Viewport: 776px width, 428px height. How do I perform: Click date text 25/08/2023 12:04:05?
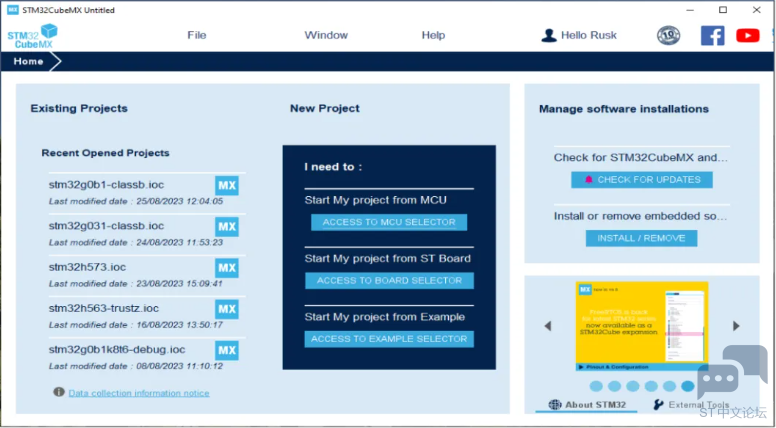coord(180,201)
